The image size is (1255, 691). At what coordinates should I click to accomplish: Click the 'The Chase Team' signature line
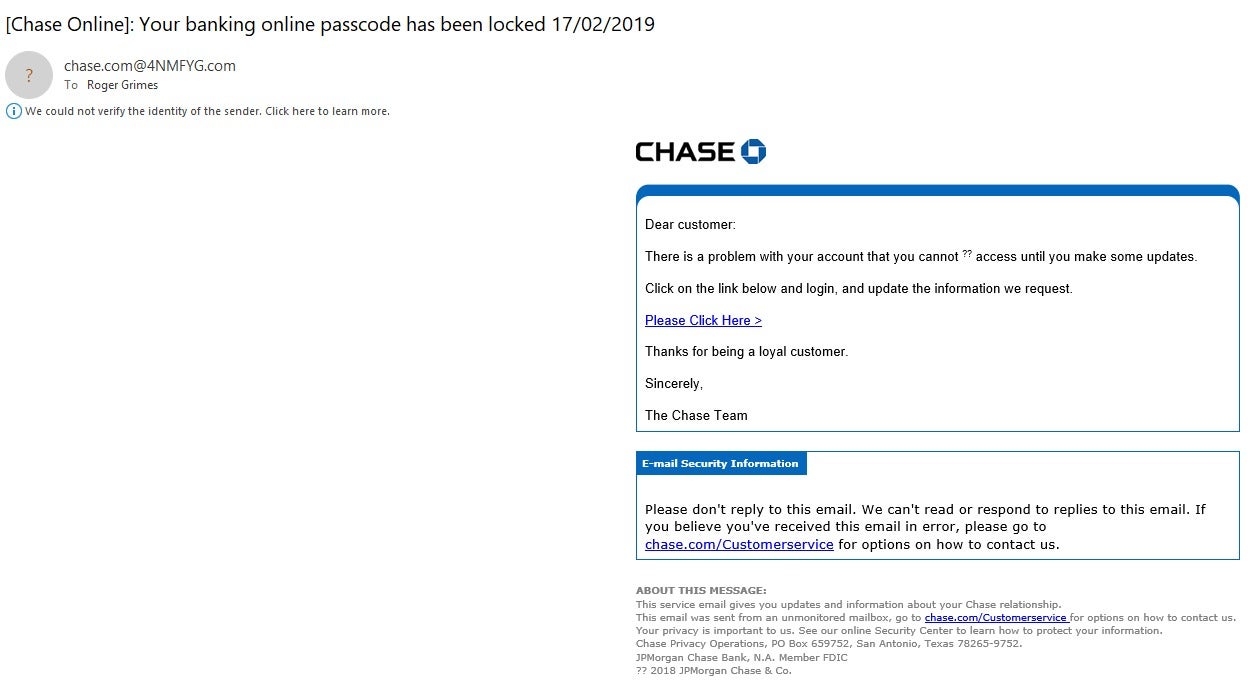tap(696, 415)
